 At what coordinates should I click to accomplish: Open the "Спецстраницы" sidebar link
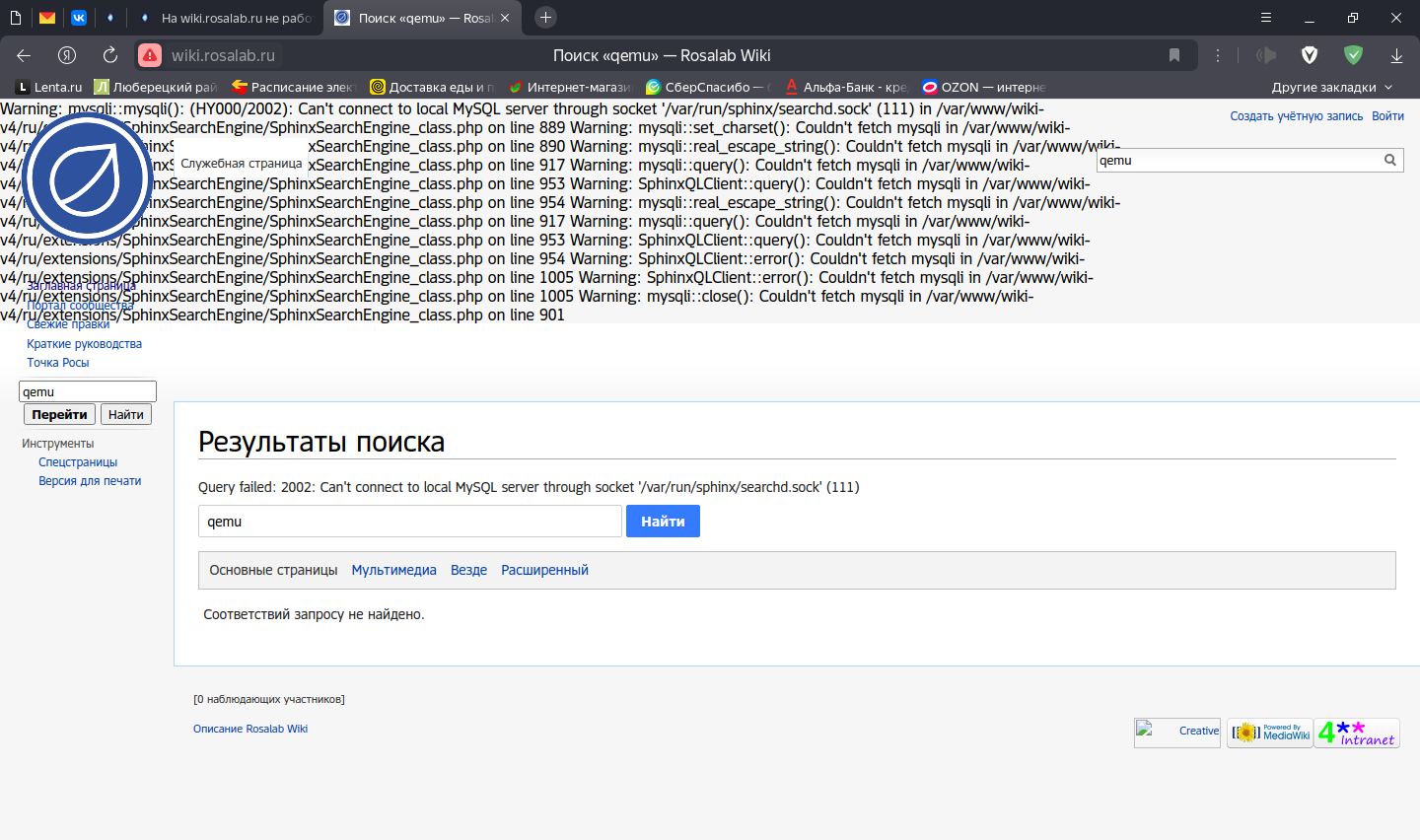point(78,462)
